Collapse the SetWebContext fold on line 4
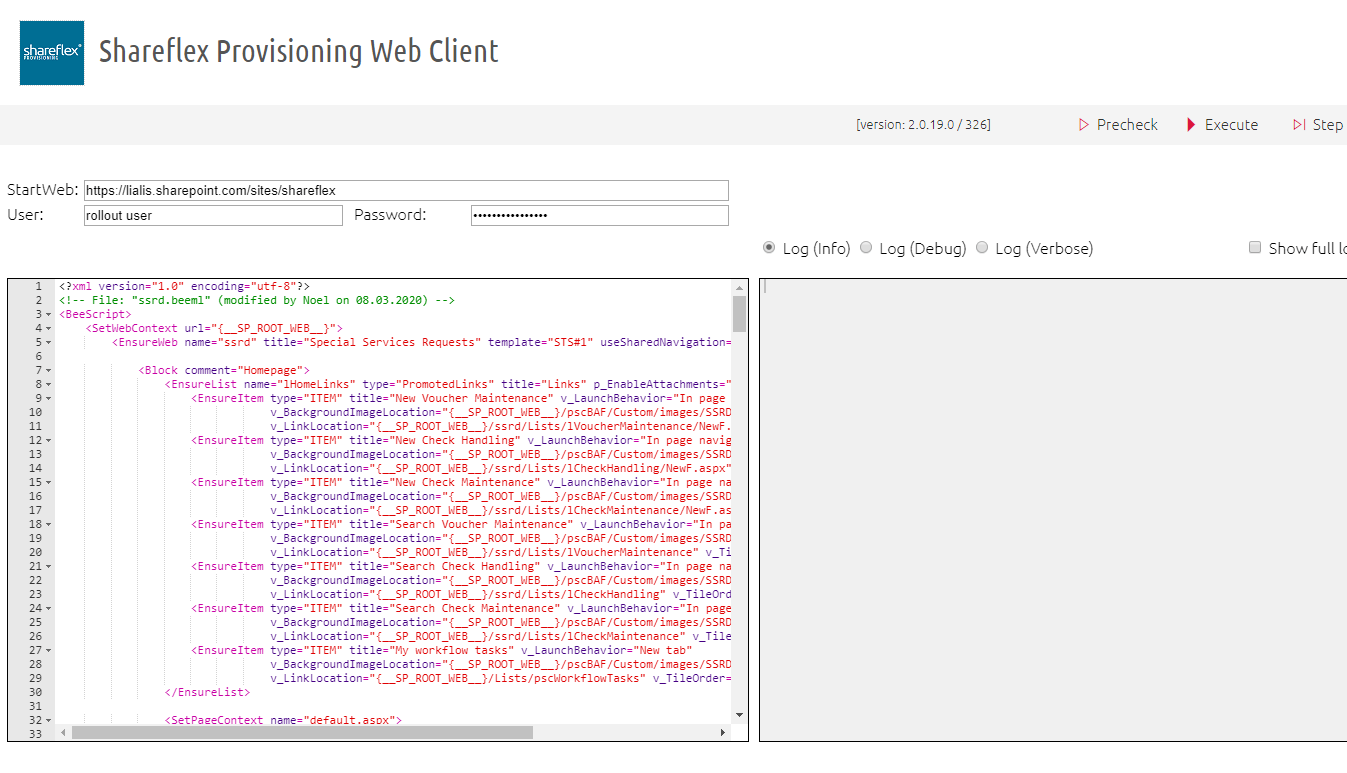 tap(49, 328)
